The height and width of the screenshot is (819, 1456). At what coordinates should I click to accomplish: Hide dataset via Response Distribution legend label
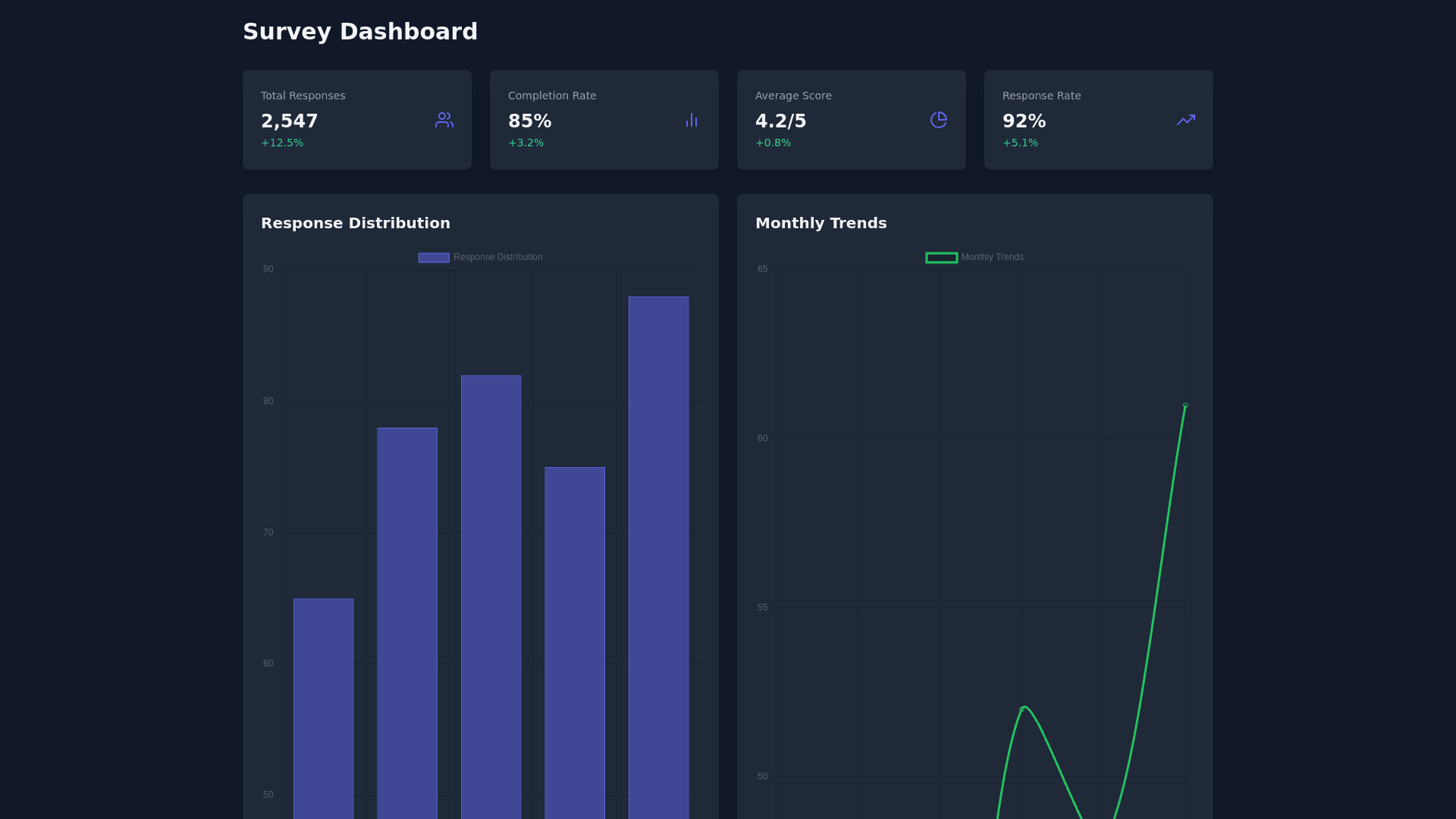497,257
